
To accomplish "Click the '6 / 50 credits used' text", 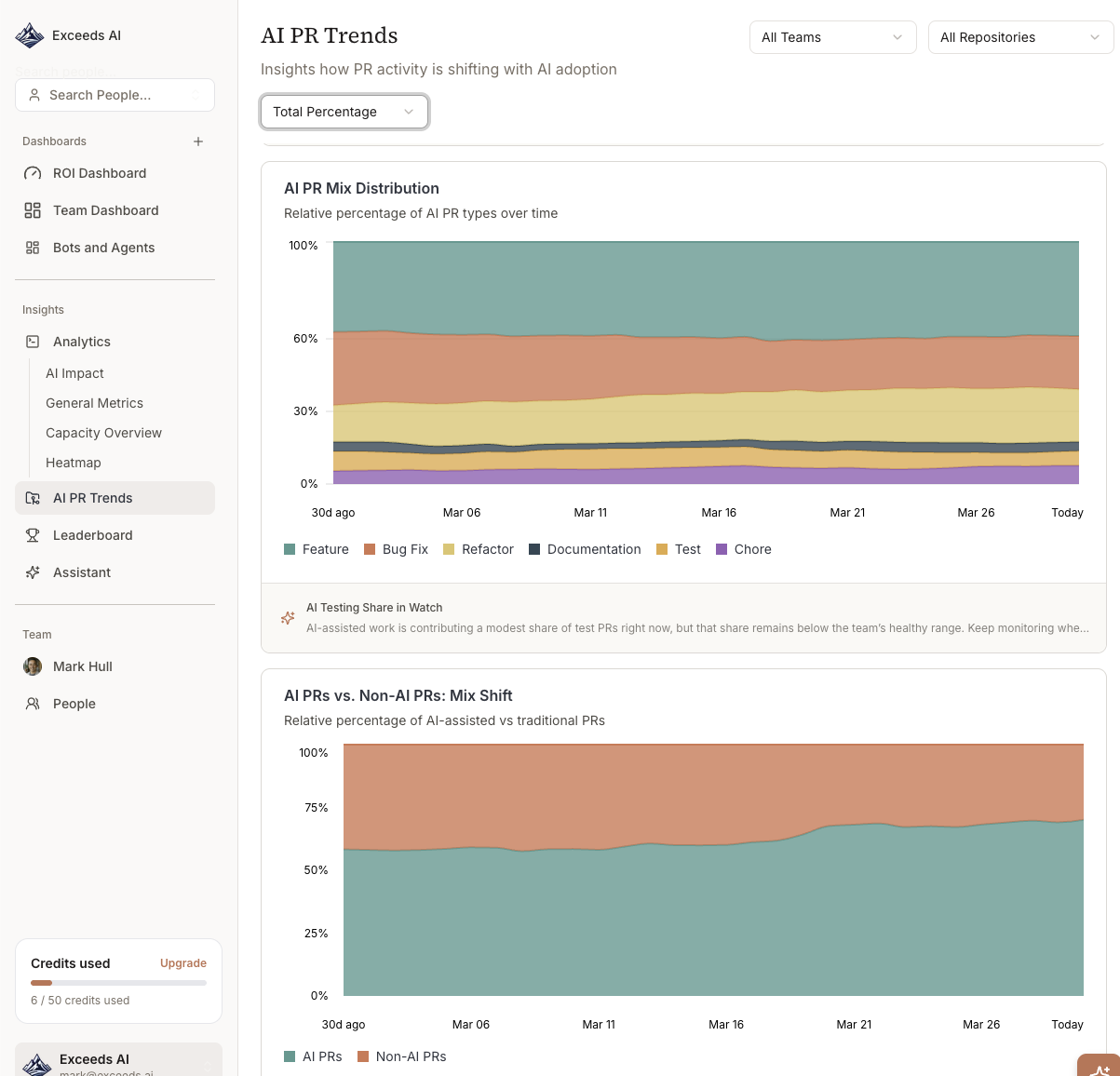I will click(x=80, y=1001).
